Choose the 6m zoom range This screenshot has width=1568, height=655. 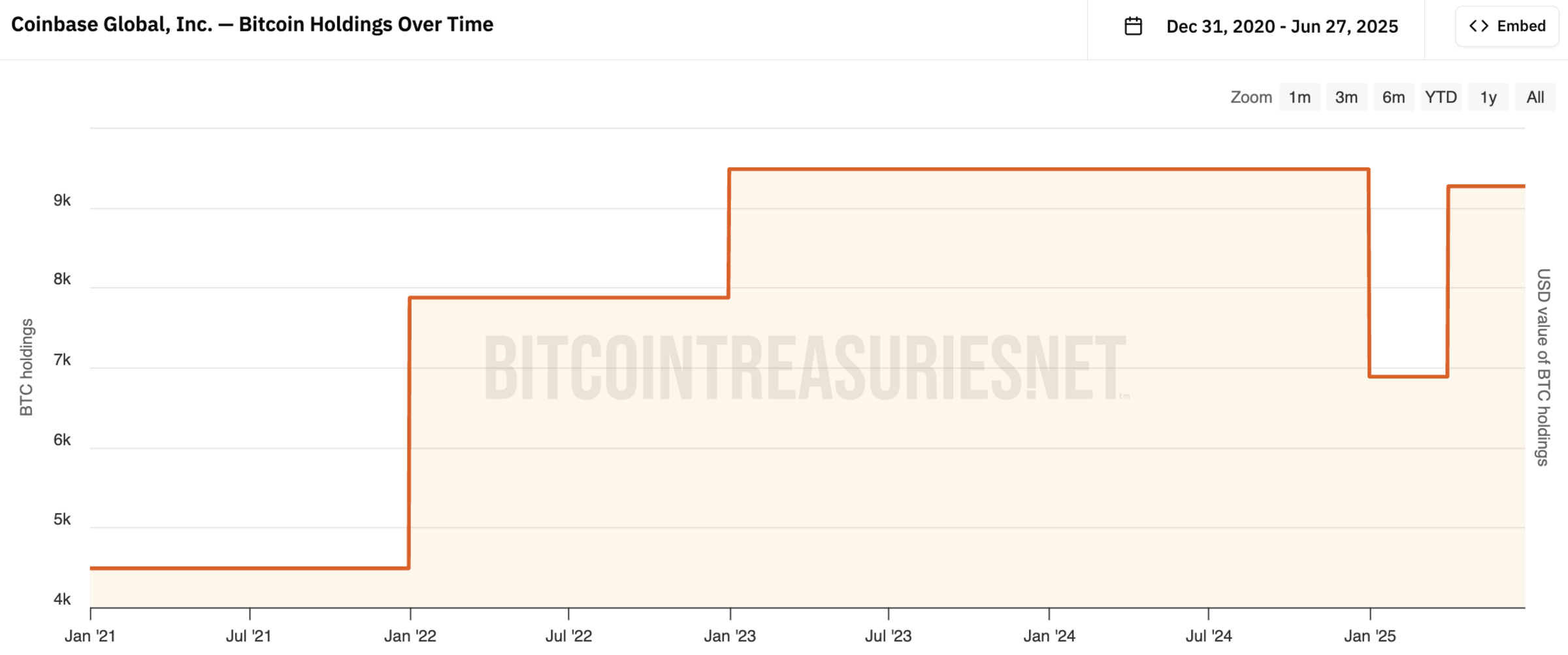[1394, 97]
